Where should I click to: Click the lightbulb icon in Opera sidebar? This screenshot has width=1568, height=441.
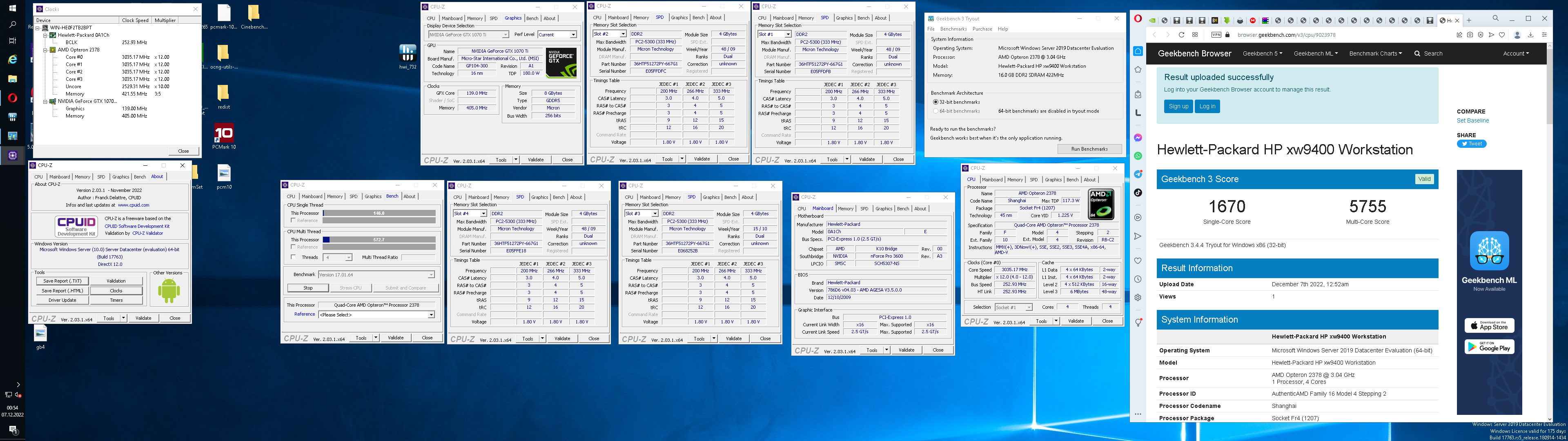pyautogui.click(x=1138, y=322)
